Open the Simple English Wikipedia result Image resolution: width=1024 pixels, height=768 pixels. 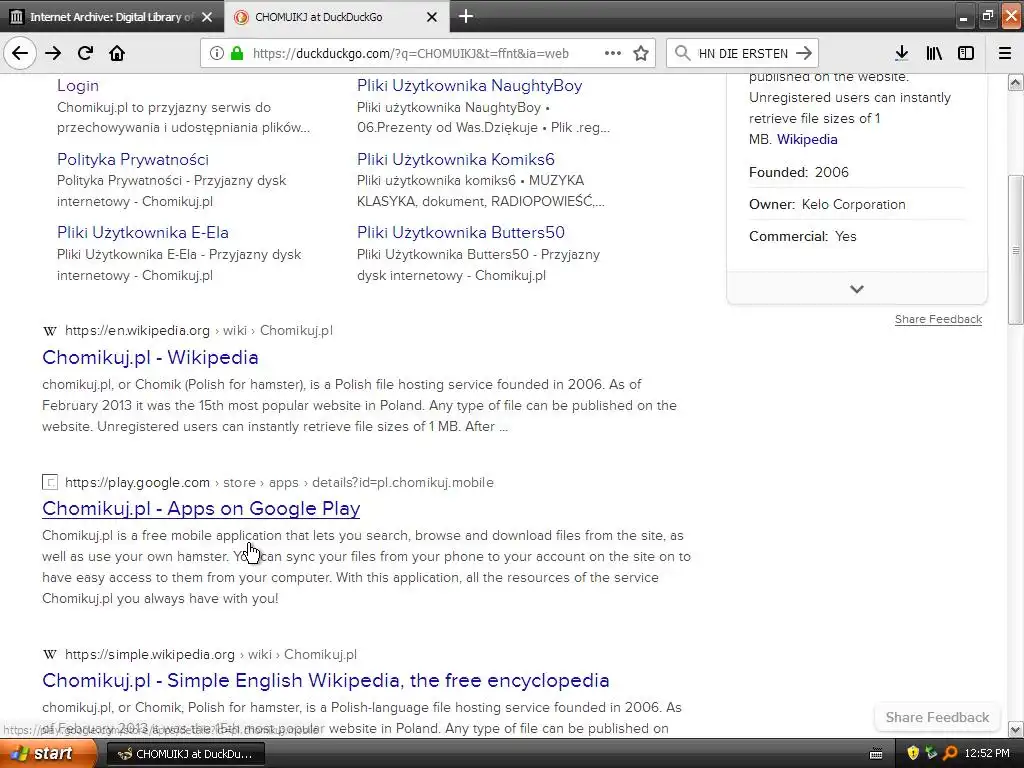pyautogui.click(x=325, y=680)
